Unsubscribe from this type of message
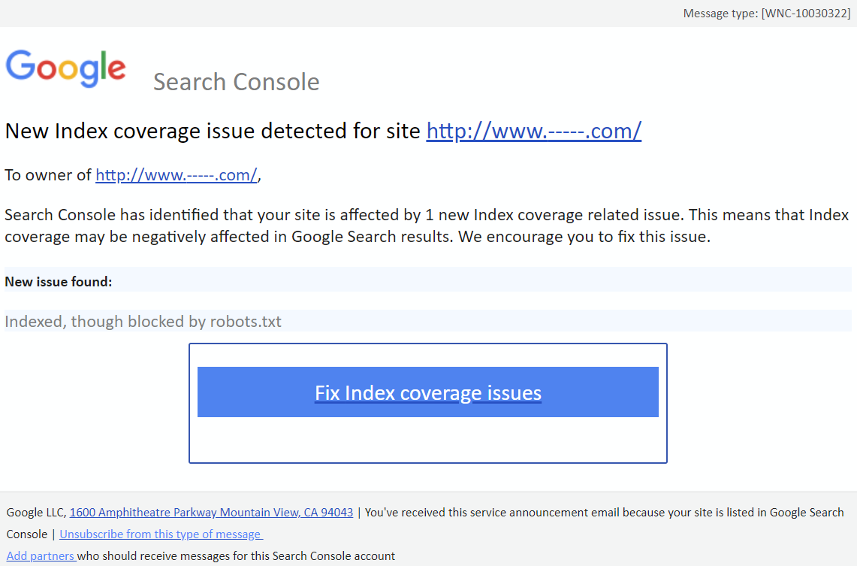 (x=161, y=534)
